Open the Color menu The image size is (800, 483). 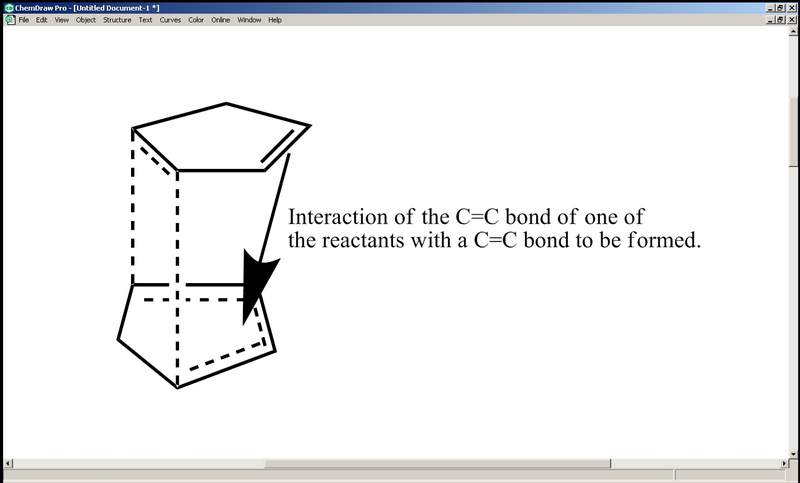click(x=196, y=20)
